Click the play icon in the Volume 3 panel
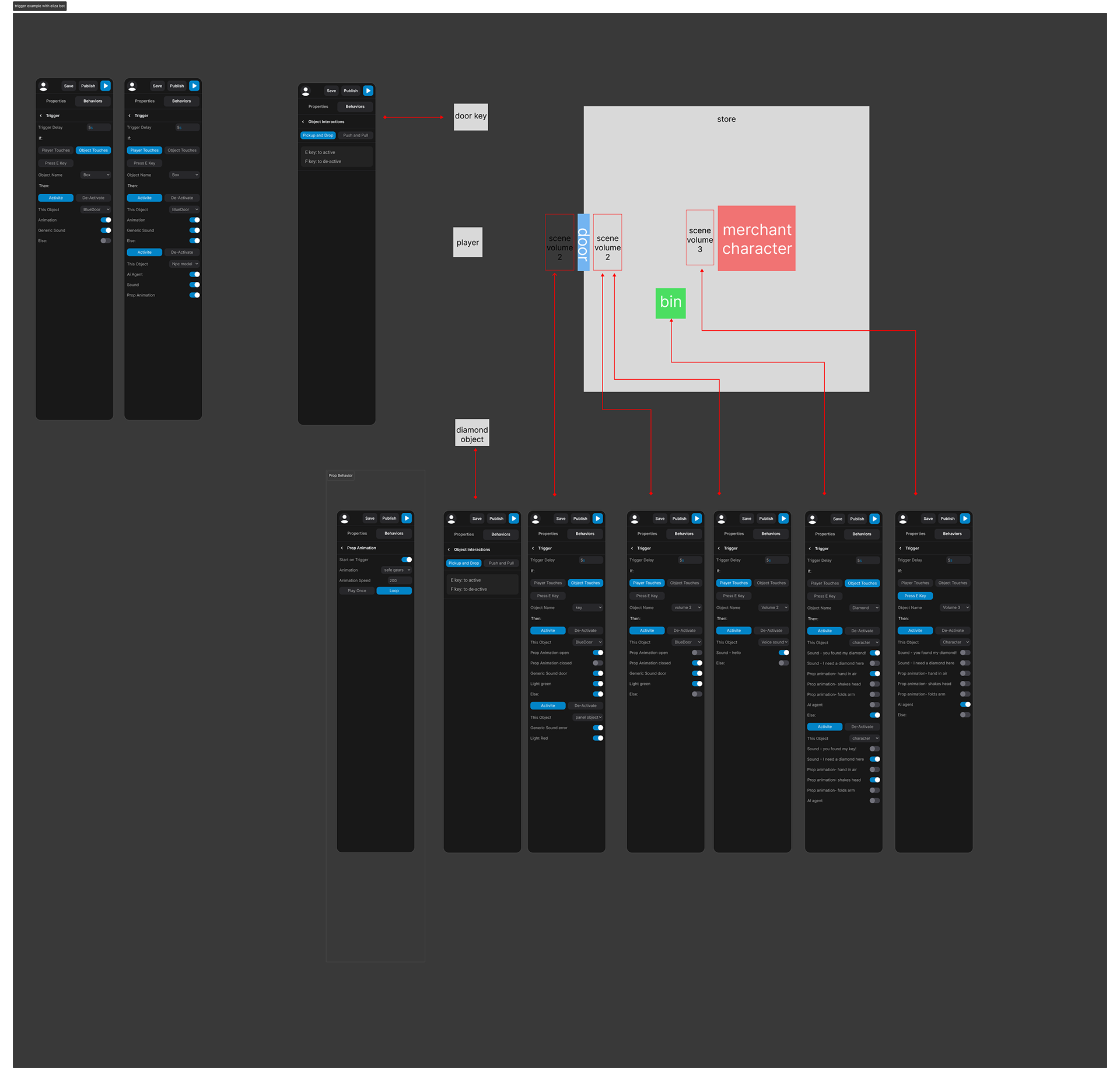This screenshot has width=1120, height=1081. click(x=965, y=519)
